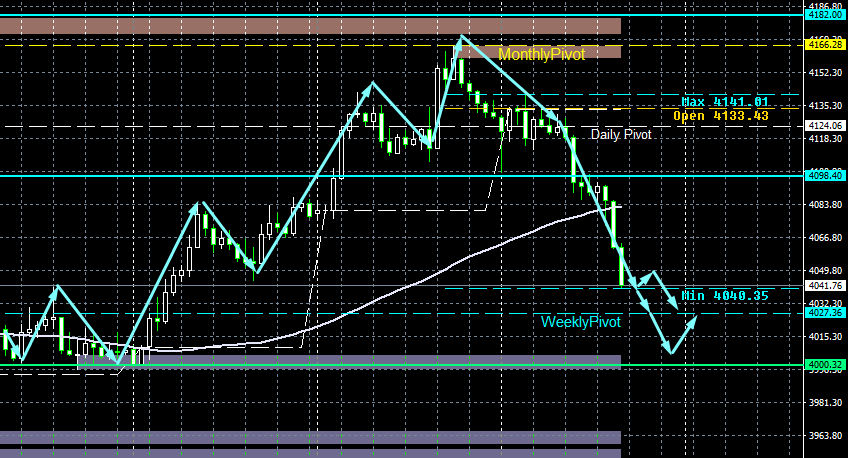The image size is (848, 458).
Task: Click the MonthlyPivot label
Action: coord(541,54)
